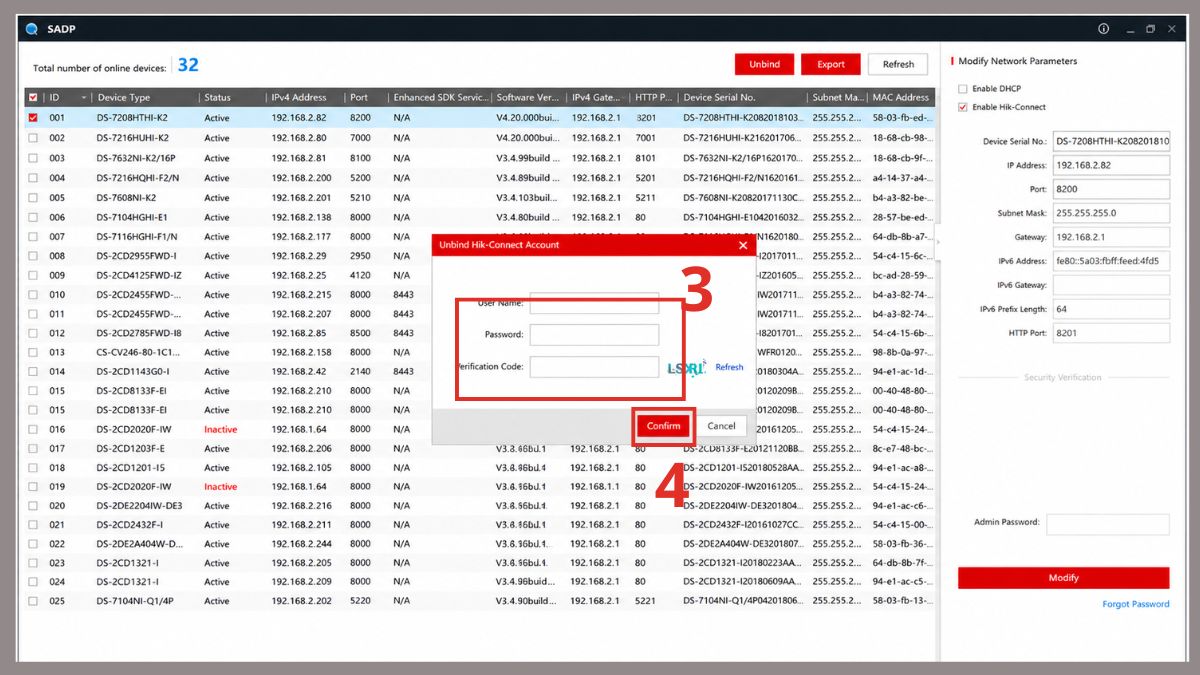The height and width of the screenshot is (675, 1200).
Task: Click the empty IPv6 Gateway field
Action: click(x=1111, y=285)
